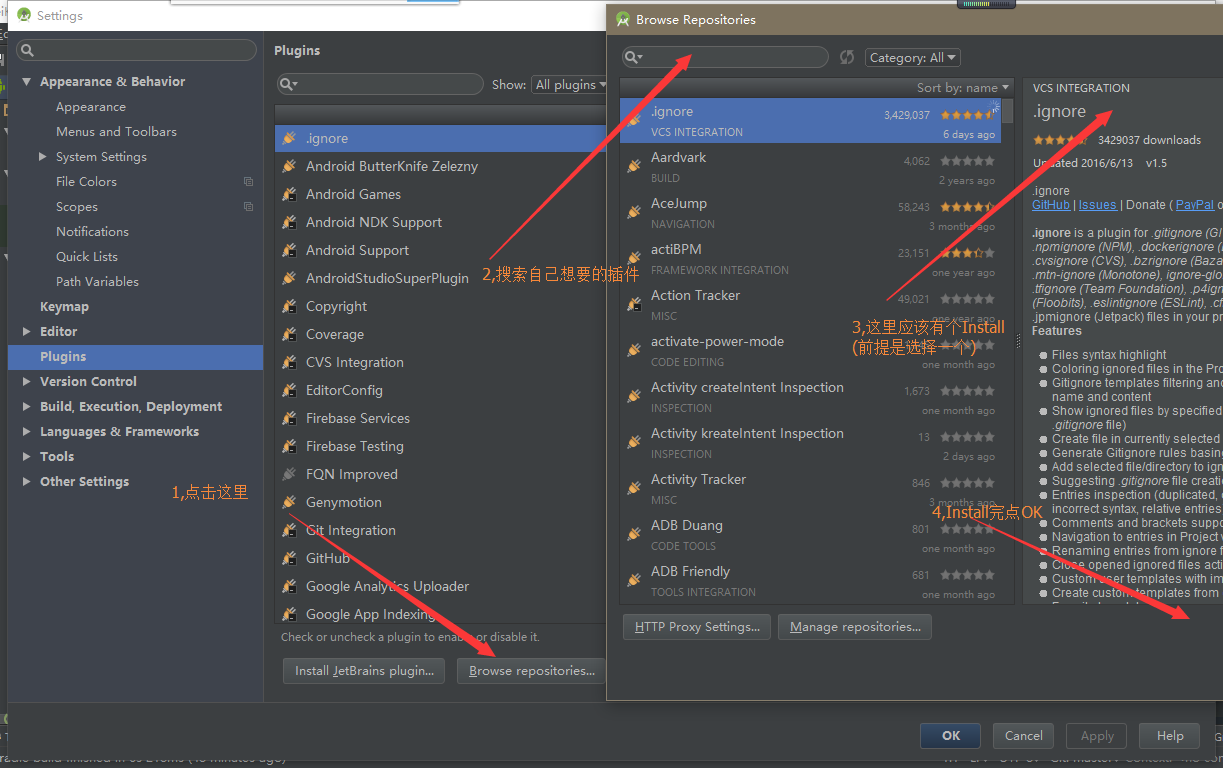Image resolution: width=1223 pixels, height=768 pixels.
Task: Open the Category: All dropdown
Action: [913, 58]
